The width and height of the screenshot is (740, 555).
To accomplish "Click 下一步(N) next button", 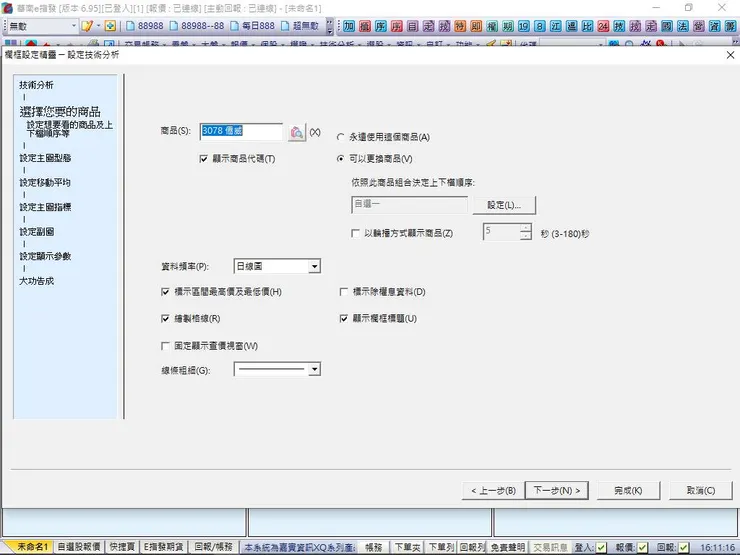I will coord(557,491).
